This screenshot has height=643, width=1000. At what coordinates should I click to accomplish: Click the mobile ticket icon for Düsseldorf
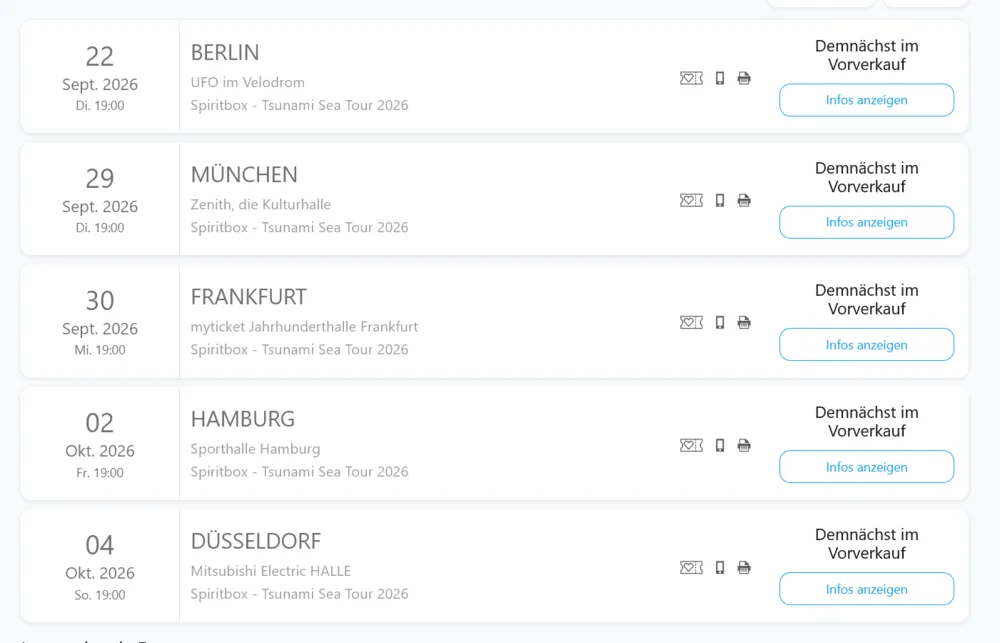pos(720,567)
